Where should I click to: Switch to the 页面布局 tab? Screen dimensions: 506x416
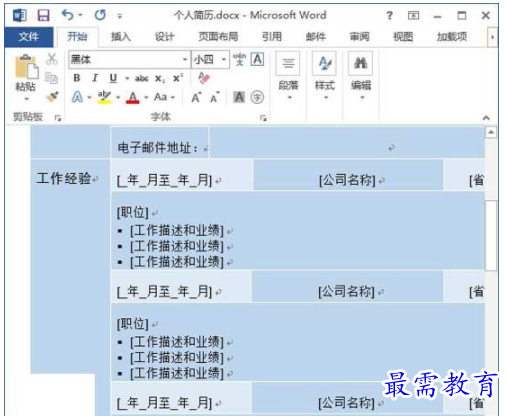click(218, 36)
